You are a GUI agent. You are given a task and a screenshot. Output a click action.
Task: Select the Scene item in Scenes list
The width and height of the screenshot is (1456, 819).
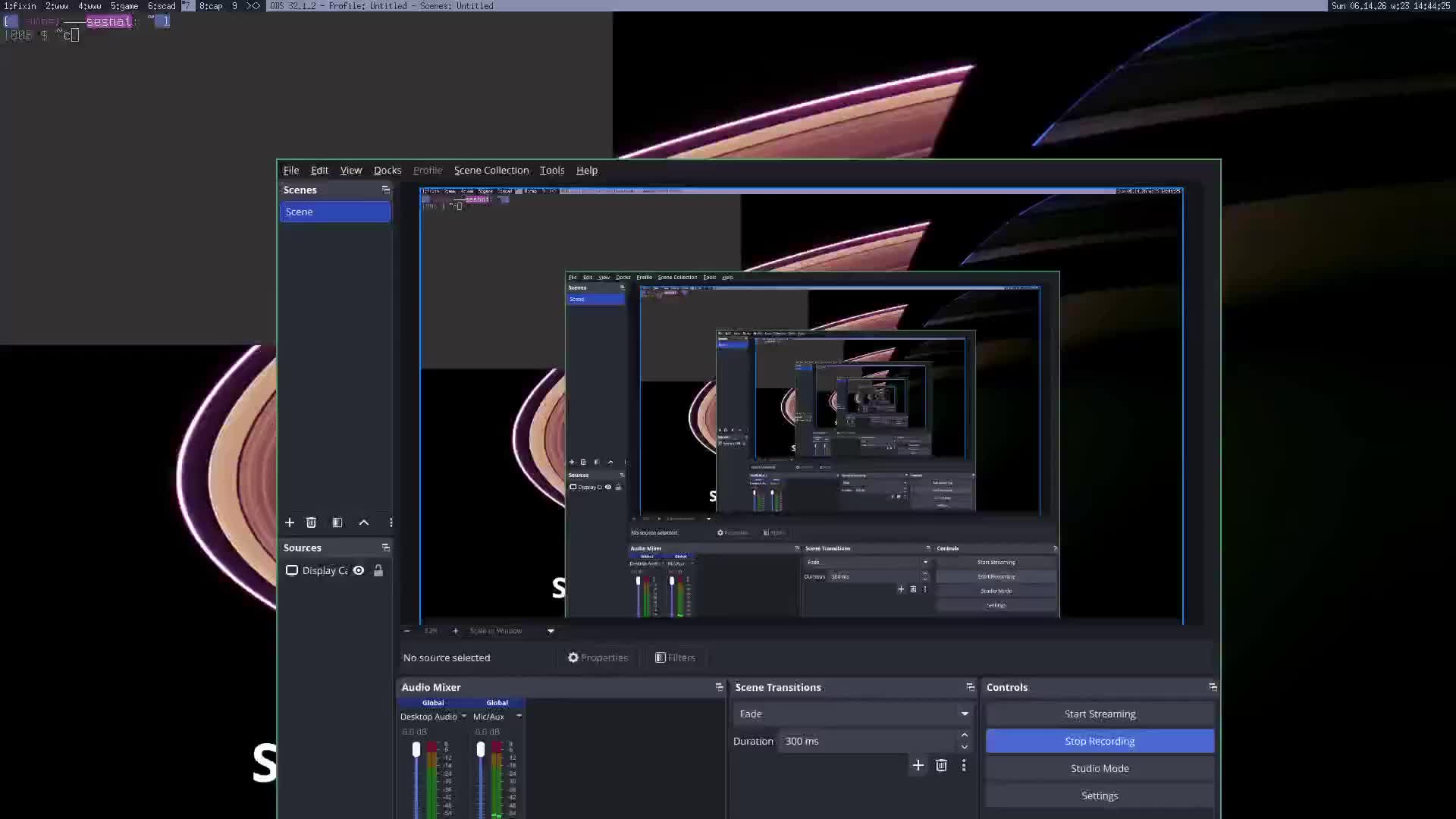coord(335,212)
